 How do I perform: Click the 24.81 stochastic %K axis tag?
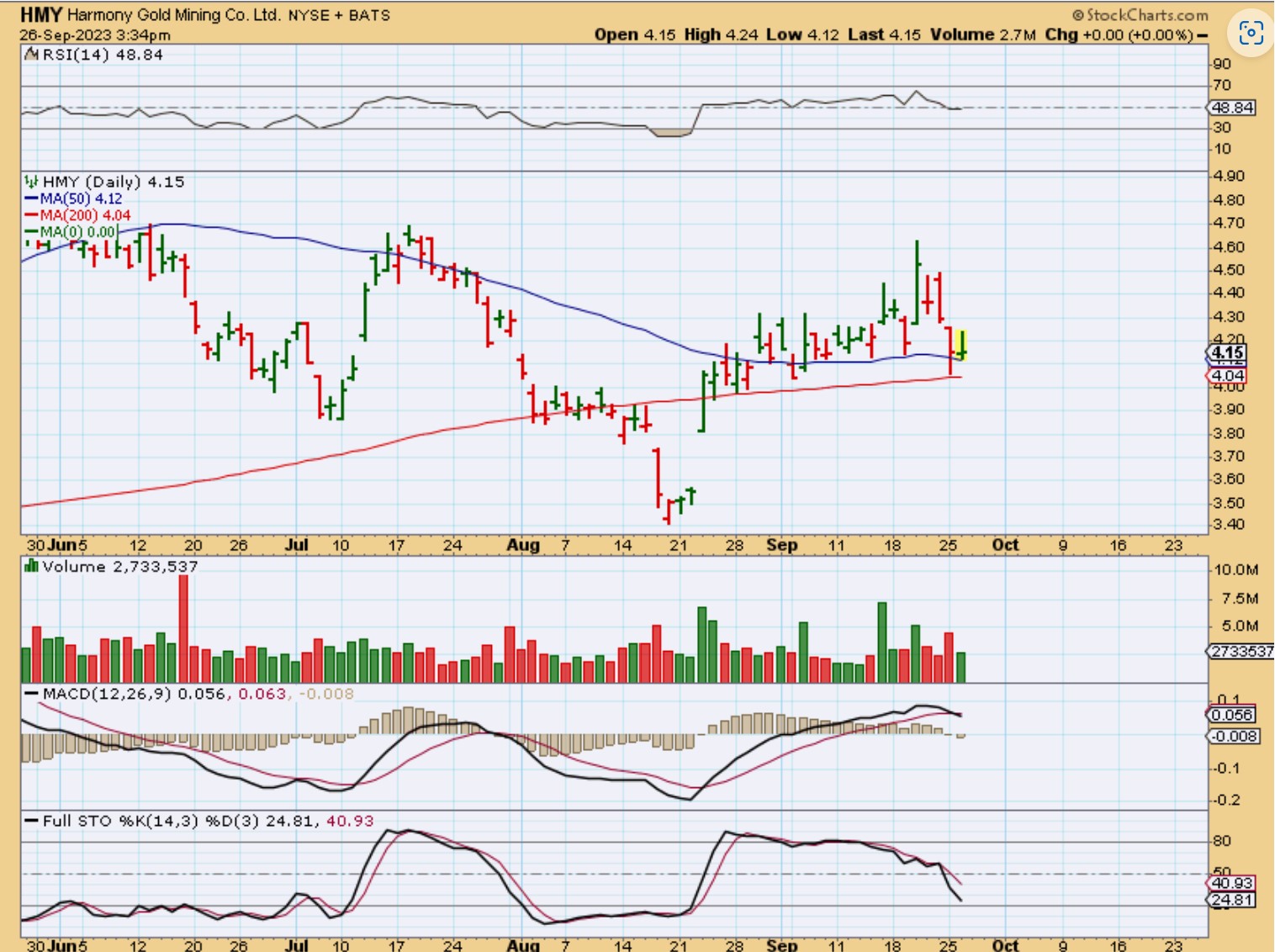(1232, 900)
